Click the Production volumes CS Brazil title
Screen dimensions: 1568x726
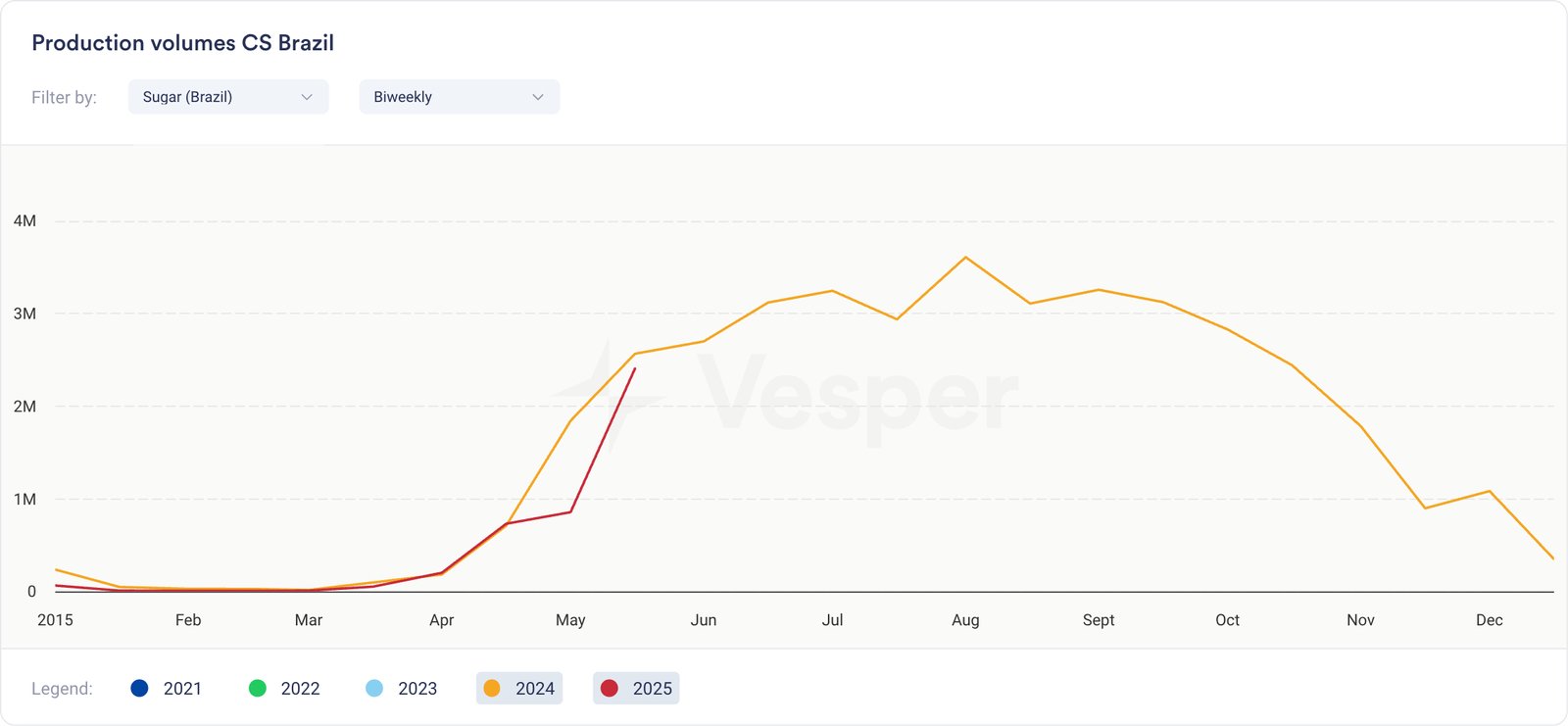click(183, 43)
